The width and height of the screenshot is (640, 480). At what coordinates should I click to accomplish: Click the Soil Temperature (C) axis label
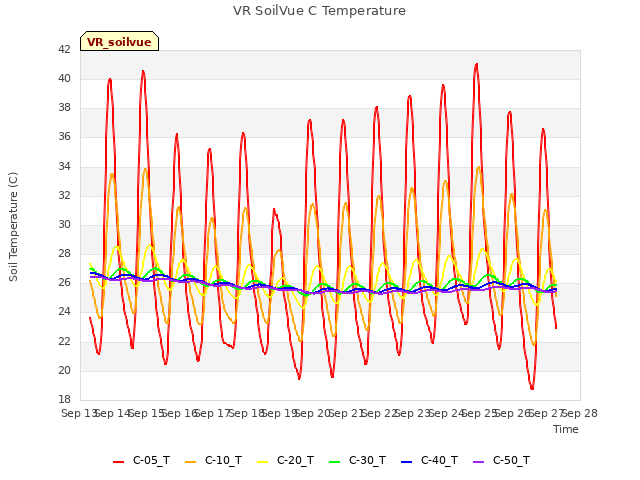click(13, 227)
